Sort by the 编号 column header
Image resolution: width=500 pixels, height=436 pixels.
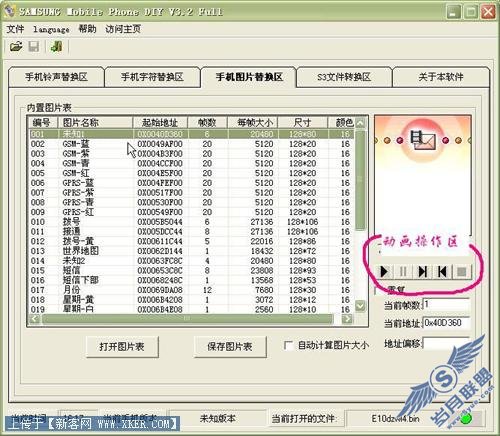pos(43,123)
